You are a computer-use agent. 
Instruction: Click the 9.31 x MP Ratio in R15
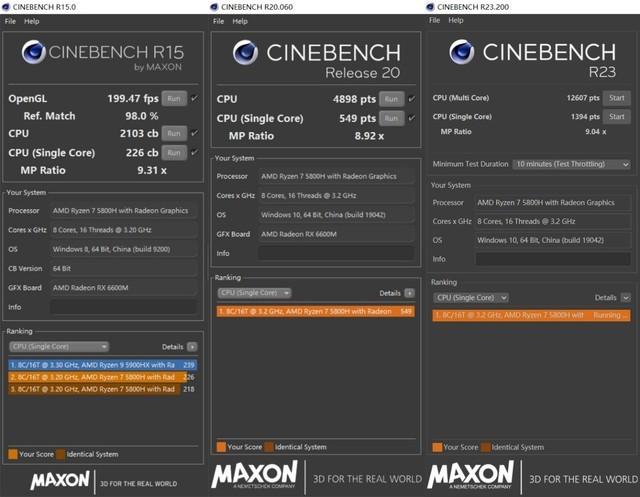(x=152, y=170)
